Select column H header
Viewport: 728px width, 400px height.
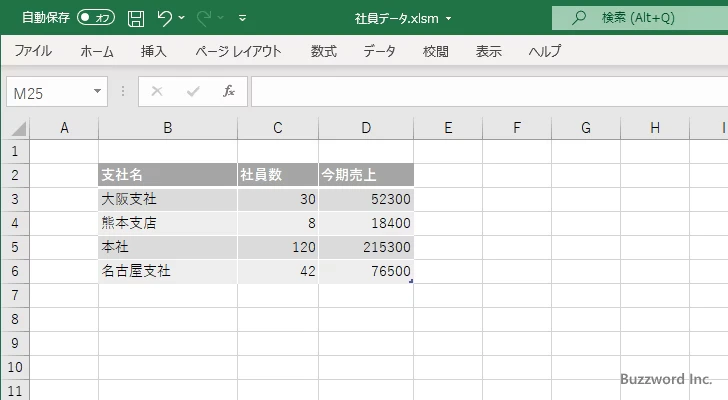click(x=655, y=128)
